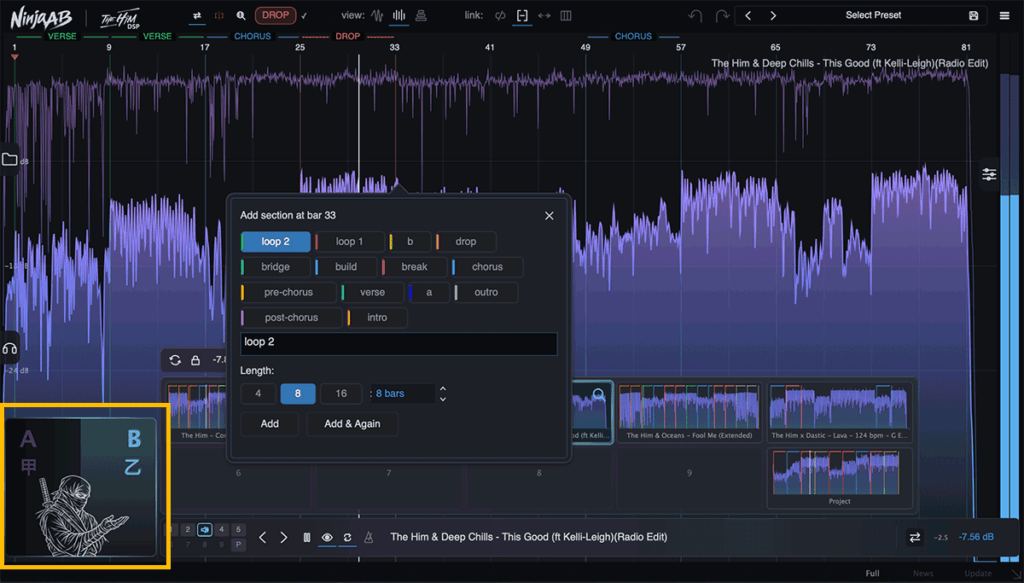This screenshot has width=1024, height=583.
Task: Toggle the lock icon beside gain value
Action: pyautogui.click(x=195, y=360)
